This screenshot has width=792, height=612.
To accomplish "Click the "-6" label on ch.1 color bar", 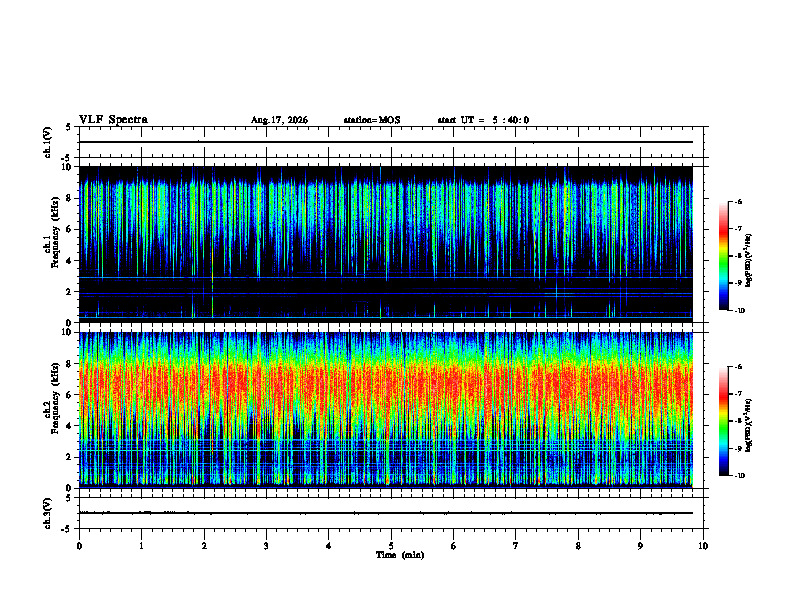I will tap(738, 201).
